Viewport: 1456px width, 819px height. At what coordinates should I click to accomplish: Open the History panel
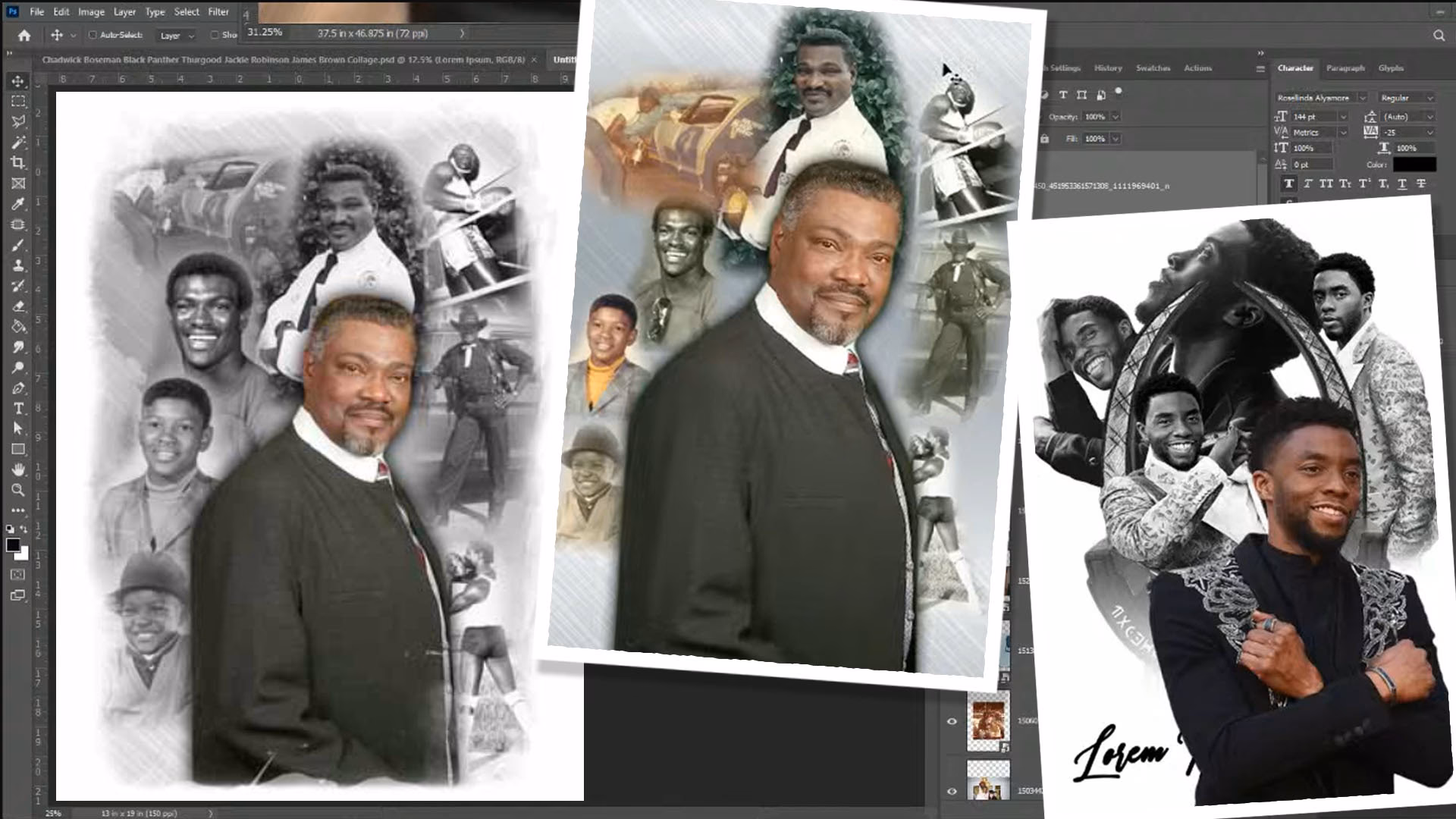(x=1108, y=67)
